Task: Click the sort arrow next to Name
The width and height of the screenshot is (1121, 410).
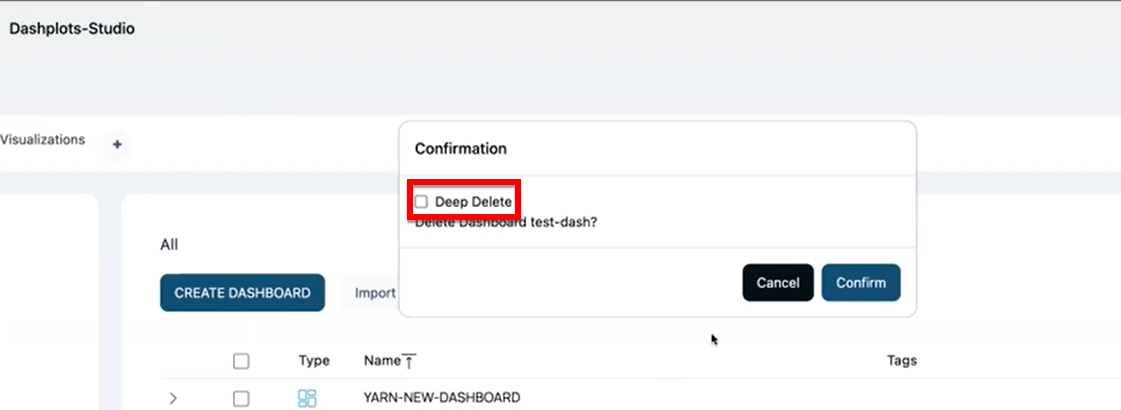Action: click(408, 361)
